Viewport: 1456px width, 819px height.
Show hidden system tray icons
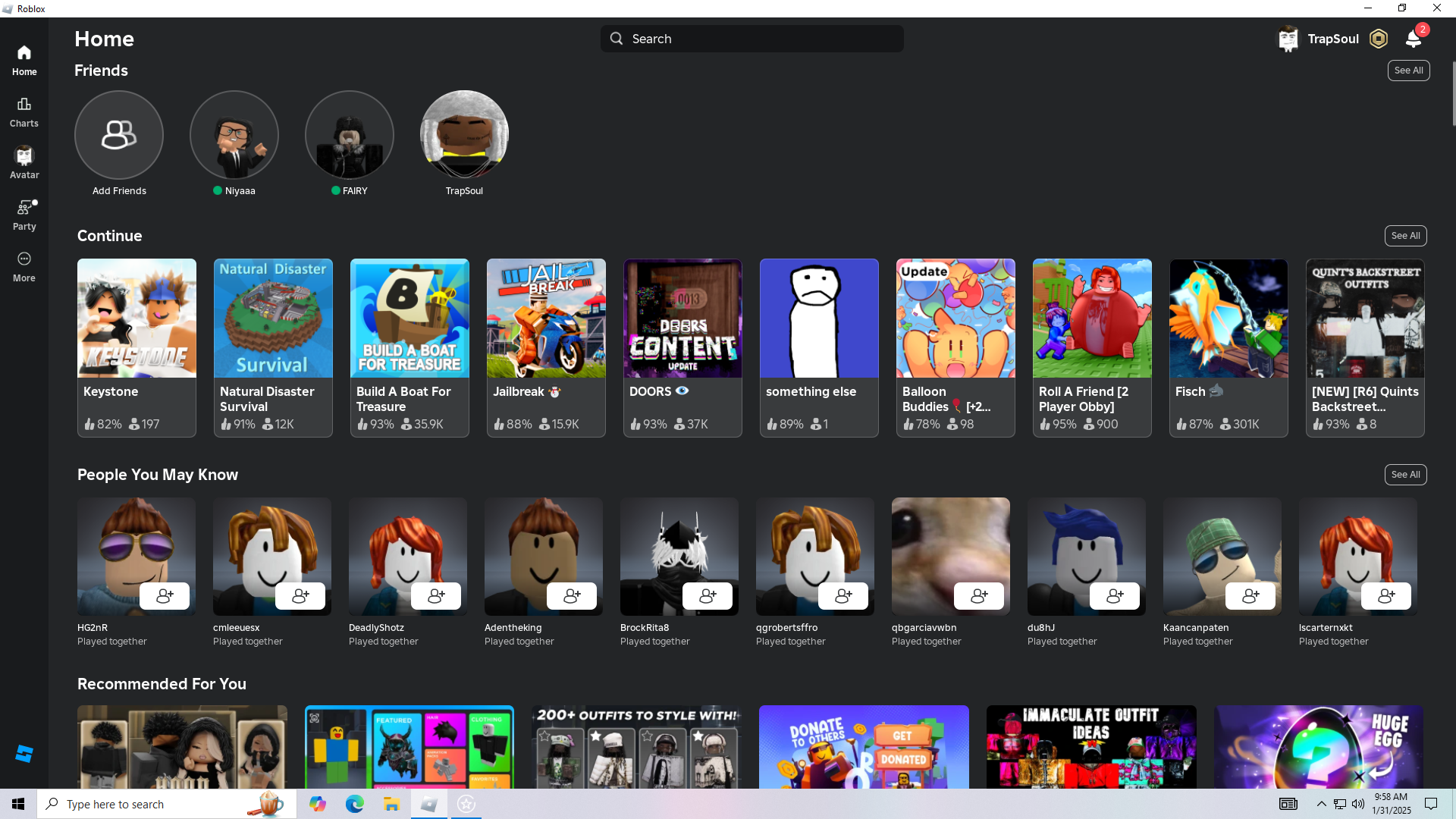[1322, 804]
